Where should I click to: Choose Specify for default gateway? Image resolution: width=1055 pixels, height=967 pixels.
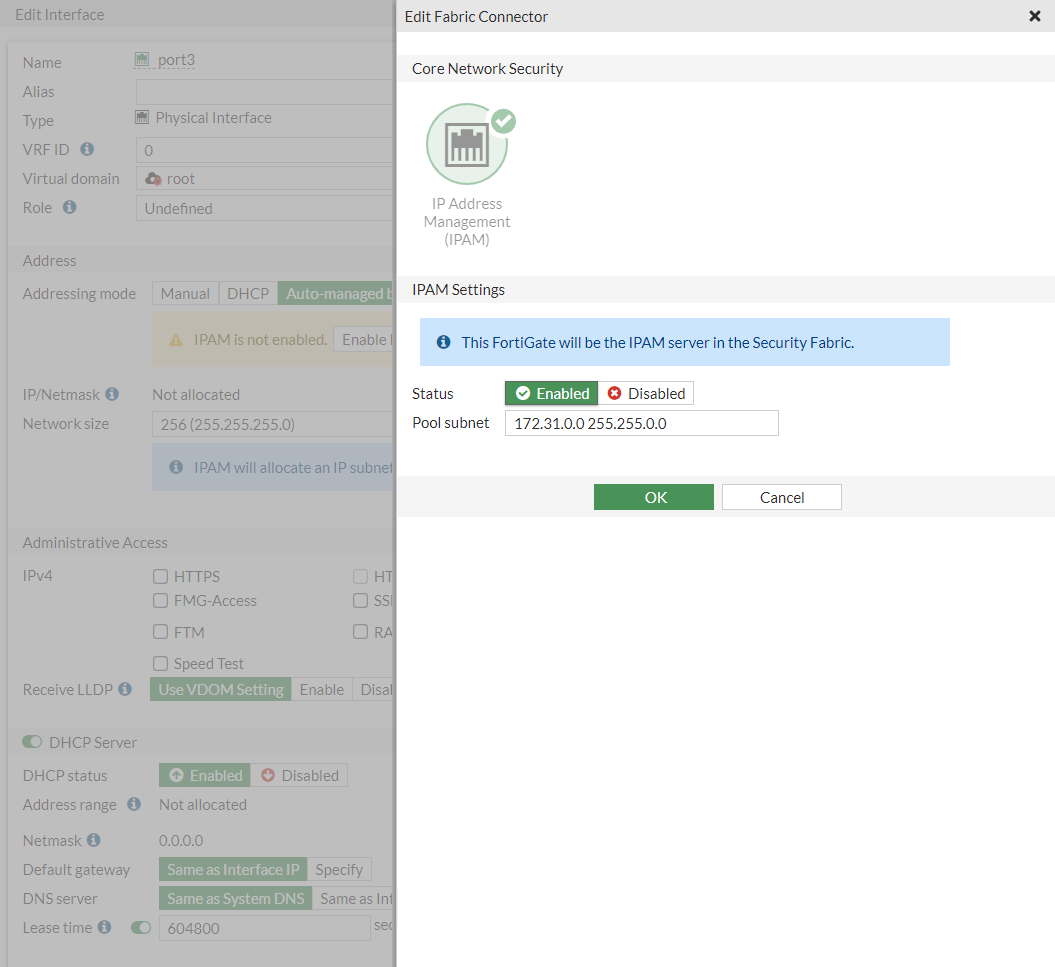click(339, 869)
